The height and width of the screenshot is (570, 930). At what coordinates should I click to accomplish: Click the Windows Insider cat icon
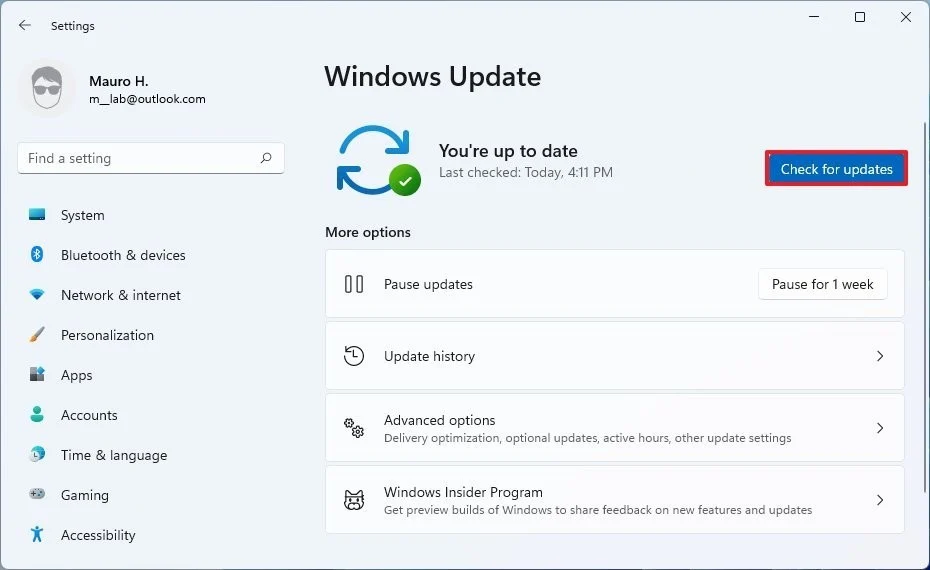coord(354,500)
